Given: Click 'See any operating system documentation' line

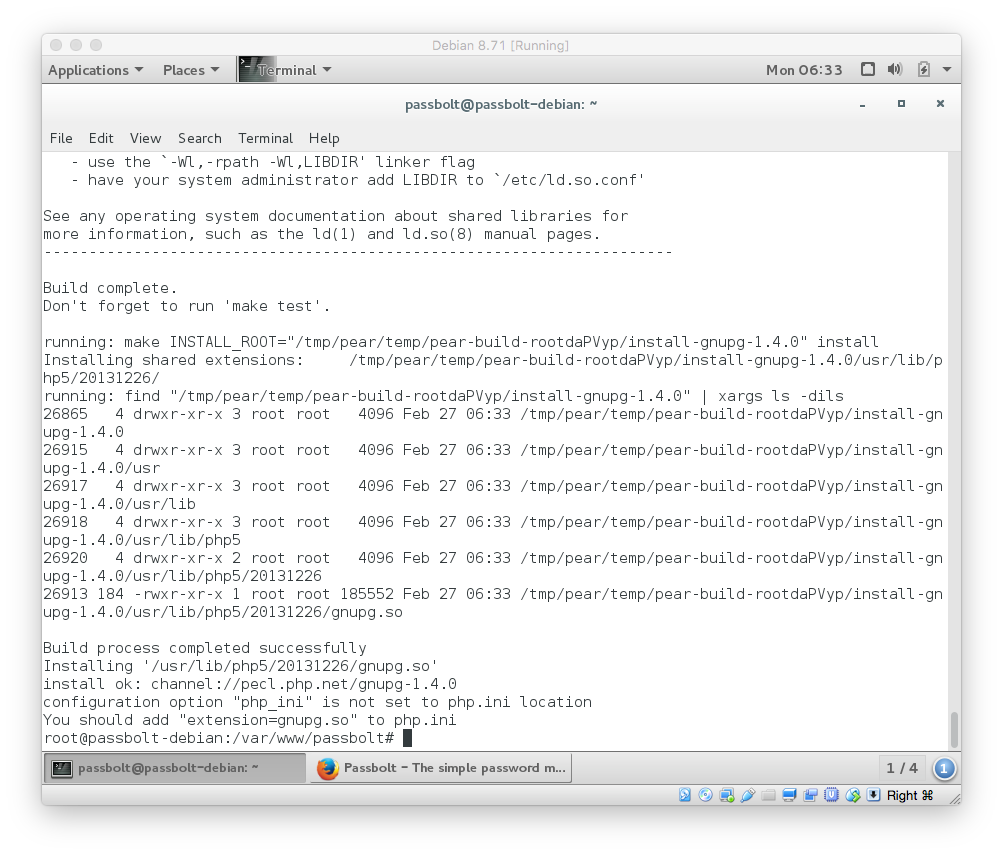Looking at the screenshot, I should (x=336, y=216).
